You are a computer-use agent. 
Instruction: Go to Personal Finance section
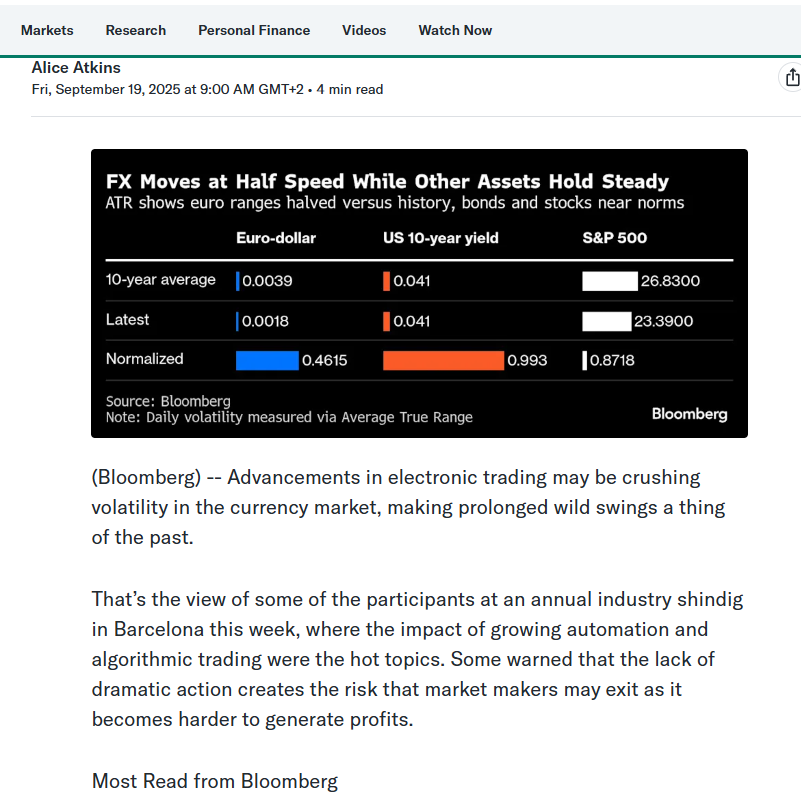coord(254,30)
